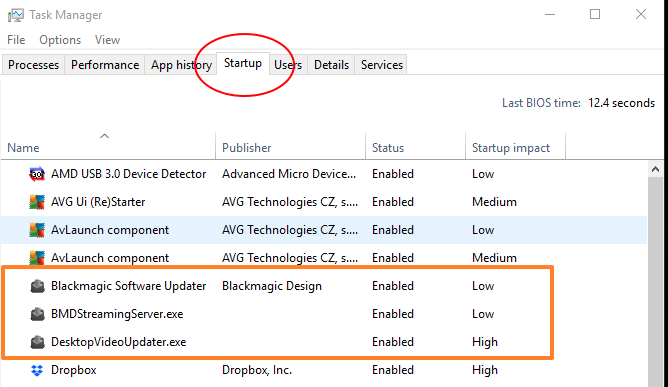
Task: Switch to the Details tab
Action: pyautogui.click(x=331, y=65)
